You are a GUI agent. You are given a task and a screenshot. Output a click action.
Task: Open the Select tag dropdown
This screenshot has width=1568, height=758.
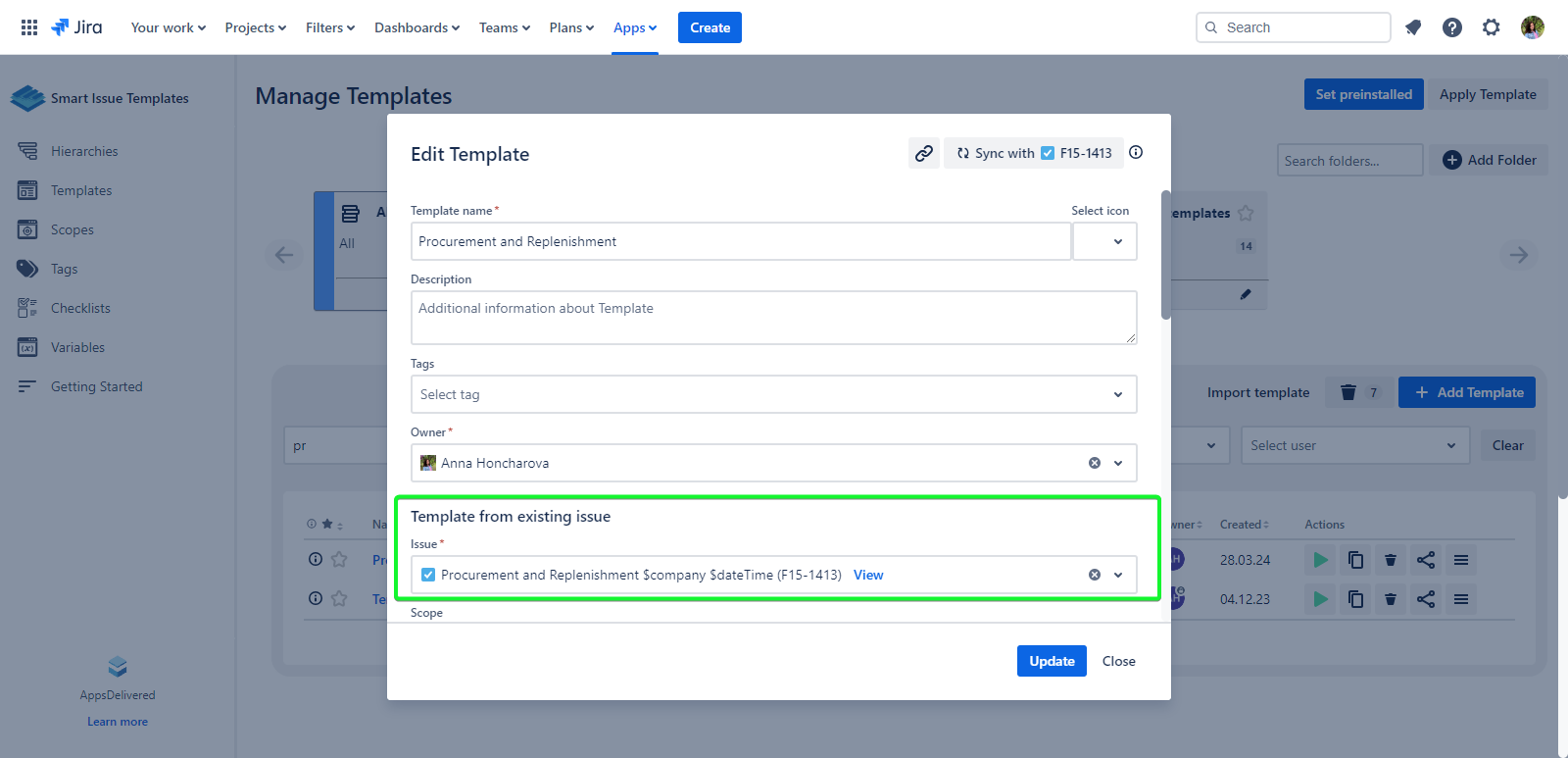(773, 394)
